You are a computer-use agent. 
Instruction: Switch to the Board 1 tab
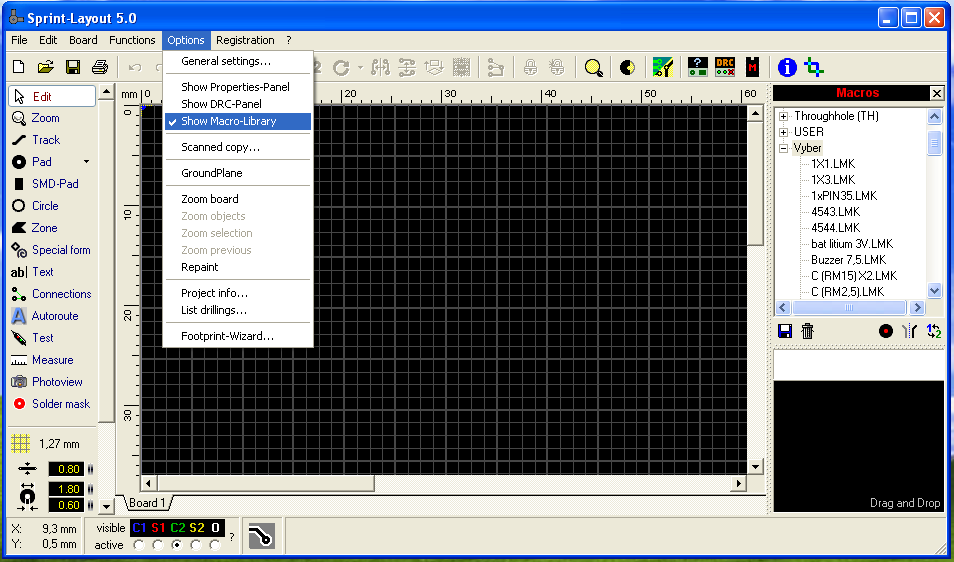coord(148,503)
